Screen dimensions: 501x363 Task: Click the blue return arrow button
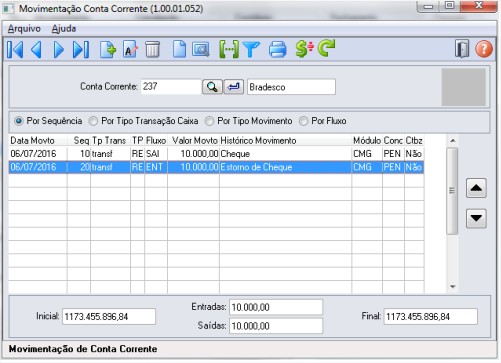pyautogui.click(x=234, y=87)
